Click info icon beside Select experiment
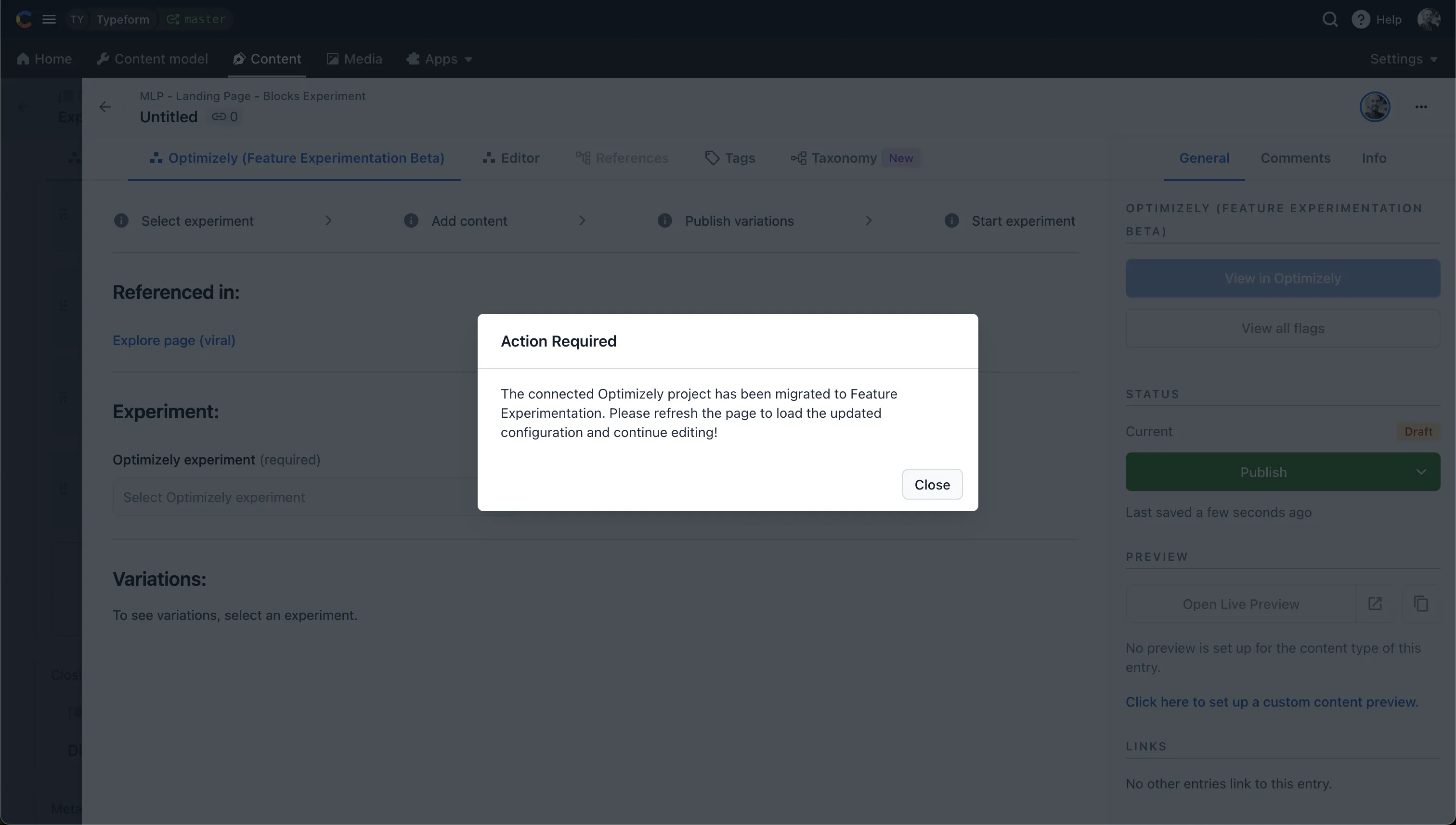 pyautogui.click(x=121, y=220)
